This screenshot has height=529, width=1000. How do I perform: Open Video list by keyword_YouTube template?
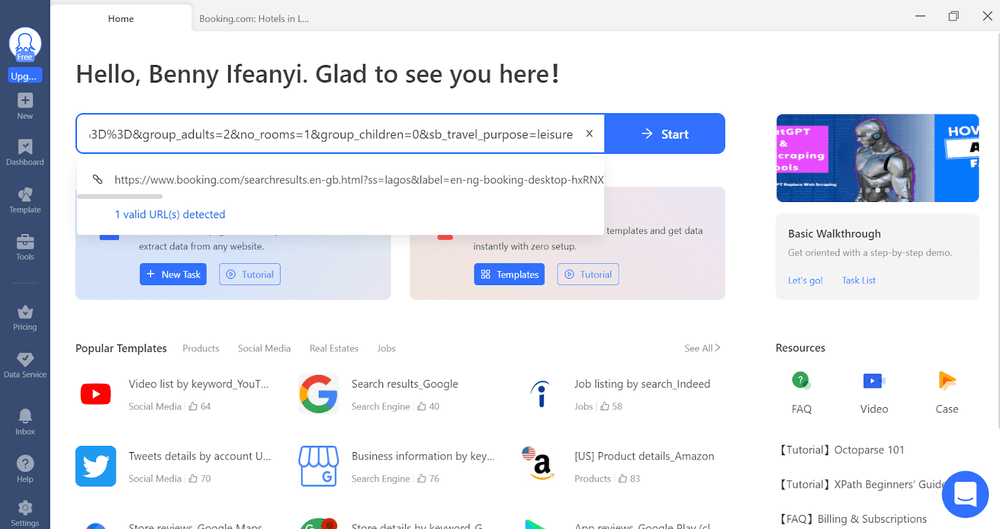[x=198, y=384]
